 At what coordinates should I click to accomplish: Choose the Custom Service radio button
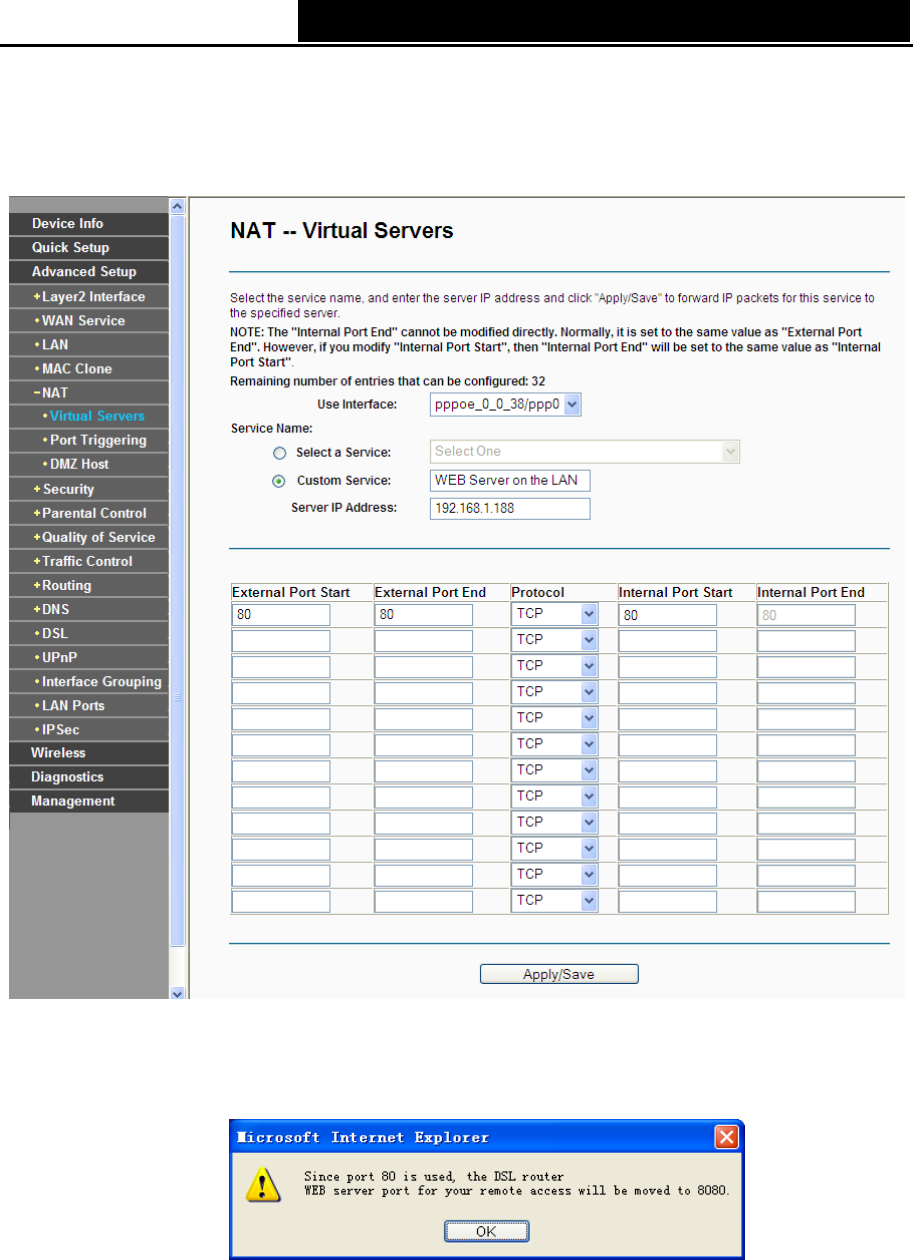tap(279, 481)
